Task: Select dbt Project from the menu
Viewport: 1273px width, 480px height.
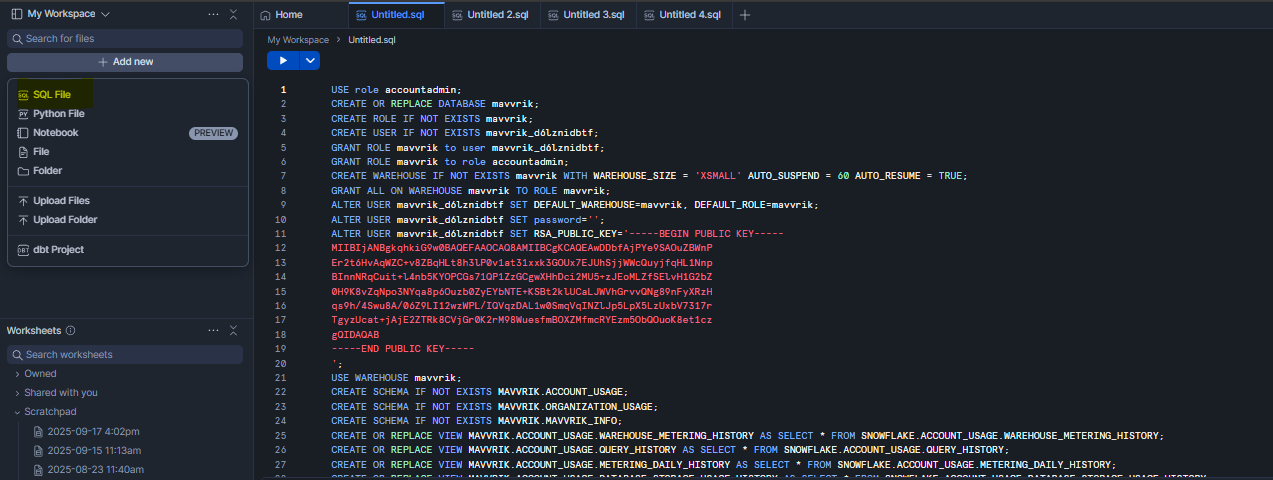Action: click(x=58, y=250)
